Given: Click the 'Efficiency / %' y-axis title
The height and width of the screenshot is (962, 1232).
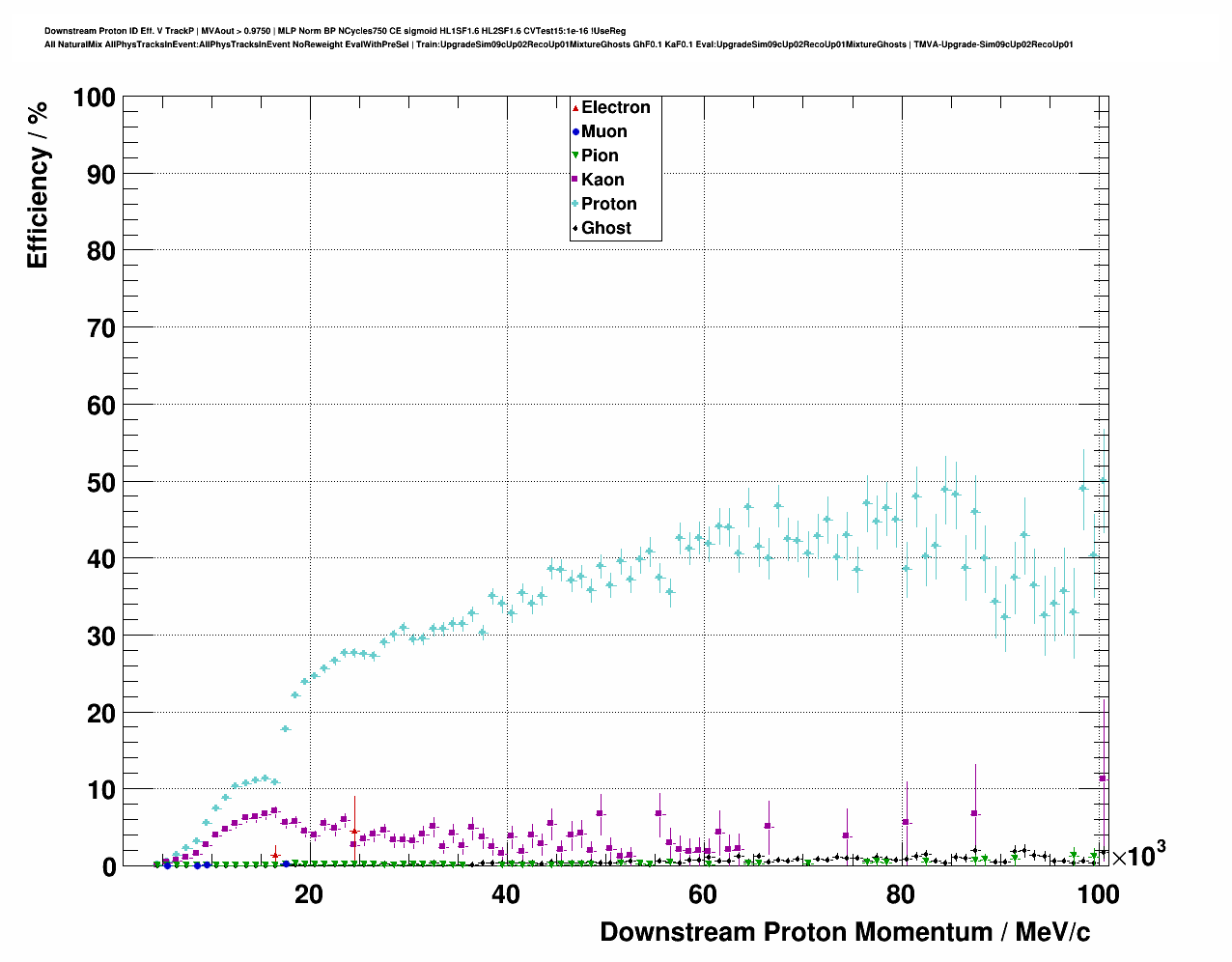Looking at the screenshot, I should [x=38, y=184].
